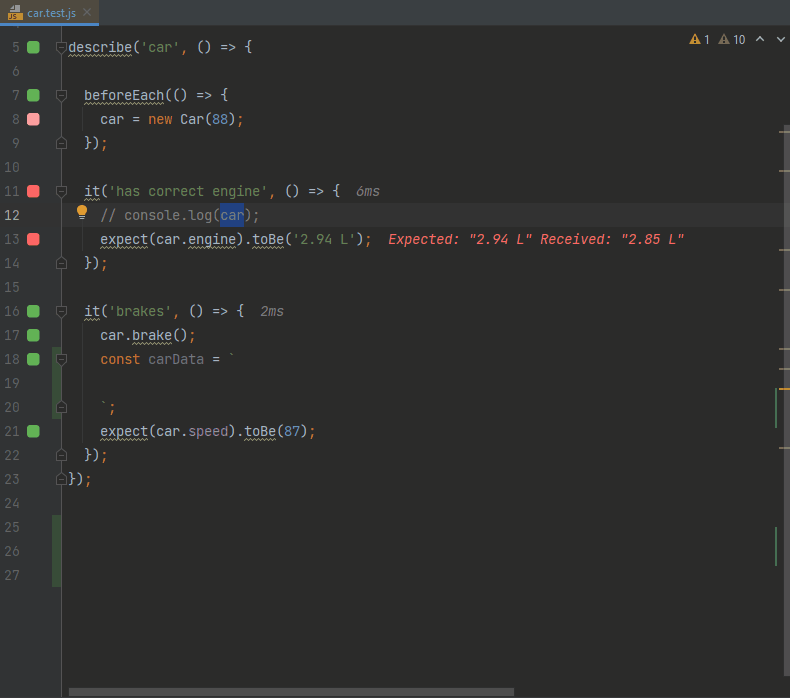
Task: Click the green gutter icon on the car.brake() line
Action: (x=33, y=335)
